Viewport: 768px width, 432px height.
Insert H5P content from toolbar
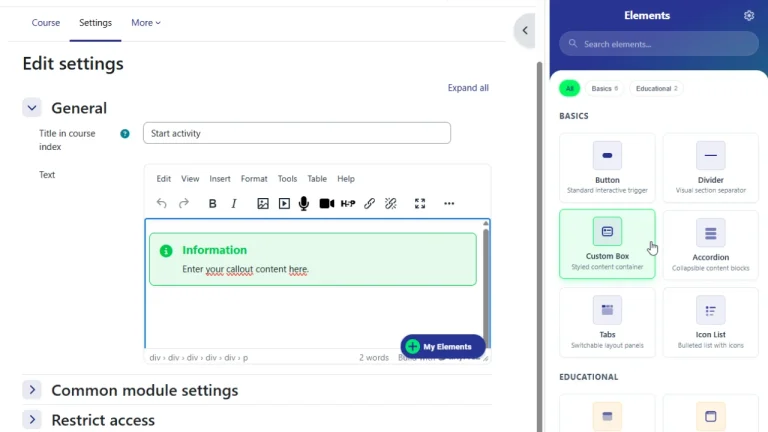[348, 203]
